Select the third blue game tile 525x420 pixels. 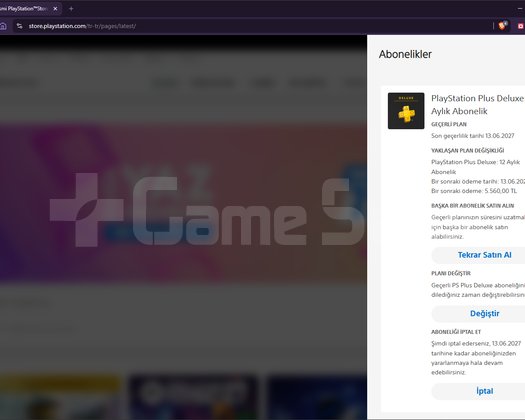pyautogui.click(x=317, y=398)
